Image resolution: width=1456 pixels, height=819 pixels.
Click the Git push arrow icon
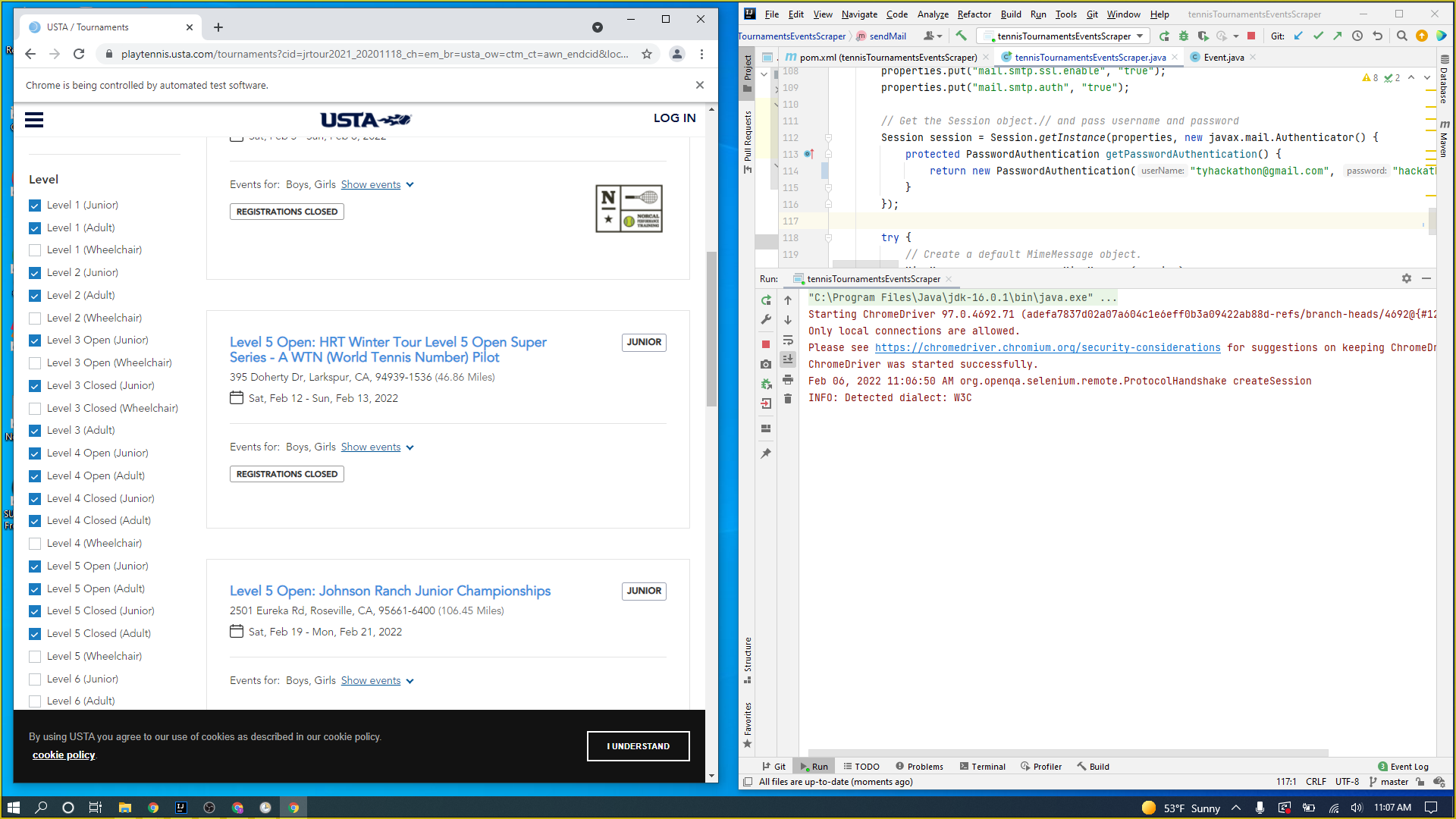1337,36
